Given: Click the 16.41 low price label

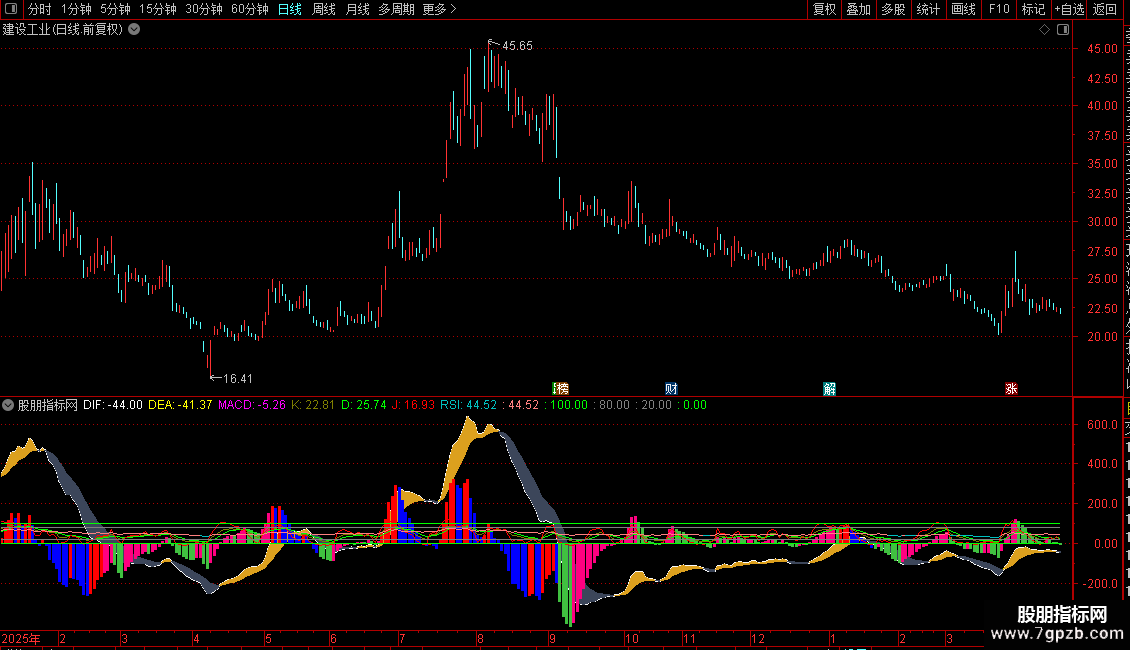Looking at the screenshot, I should tap(237, 379).
